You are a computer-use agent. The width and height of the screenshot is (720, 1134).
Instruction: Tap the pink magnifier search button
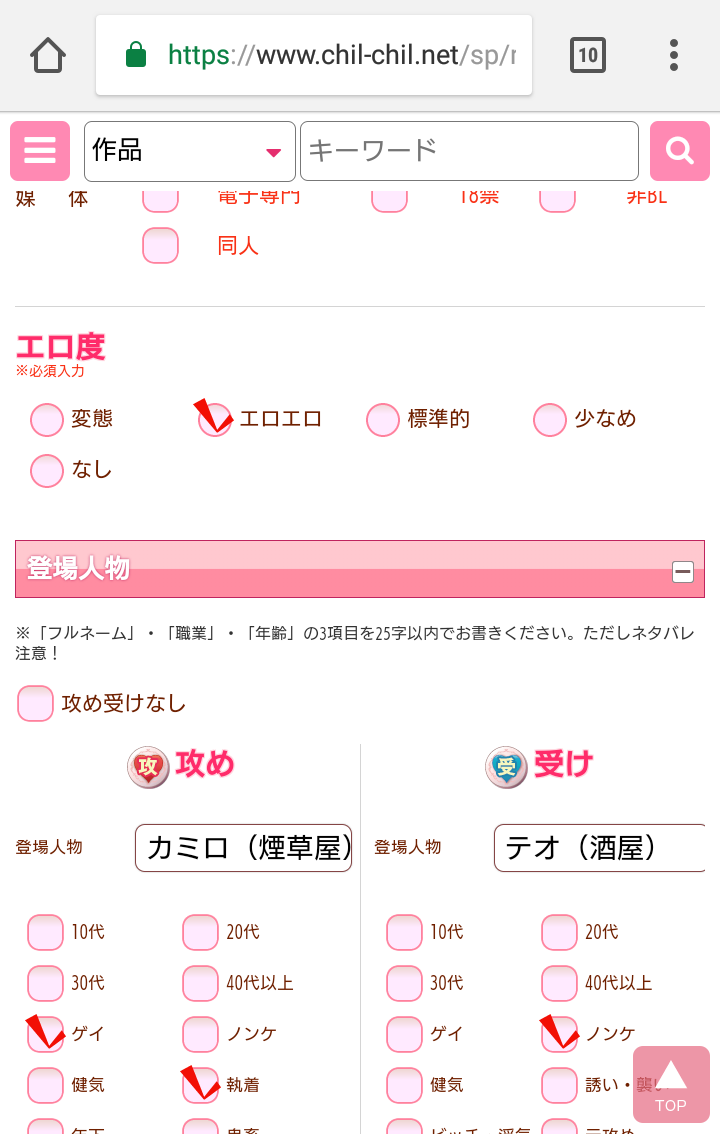pyautogui.click(x=680, y=151)
